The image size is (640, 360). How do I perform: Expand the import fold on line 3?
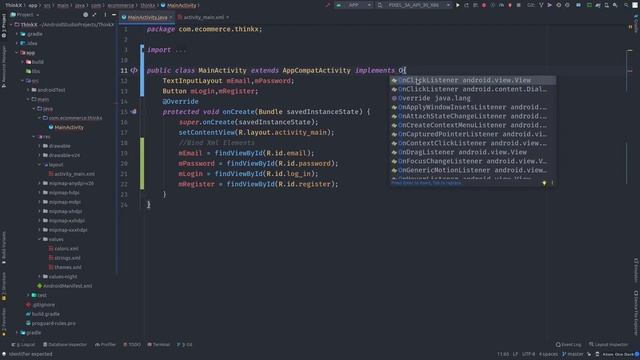pyautogui.click(x=142, y=50)
